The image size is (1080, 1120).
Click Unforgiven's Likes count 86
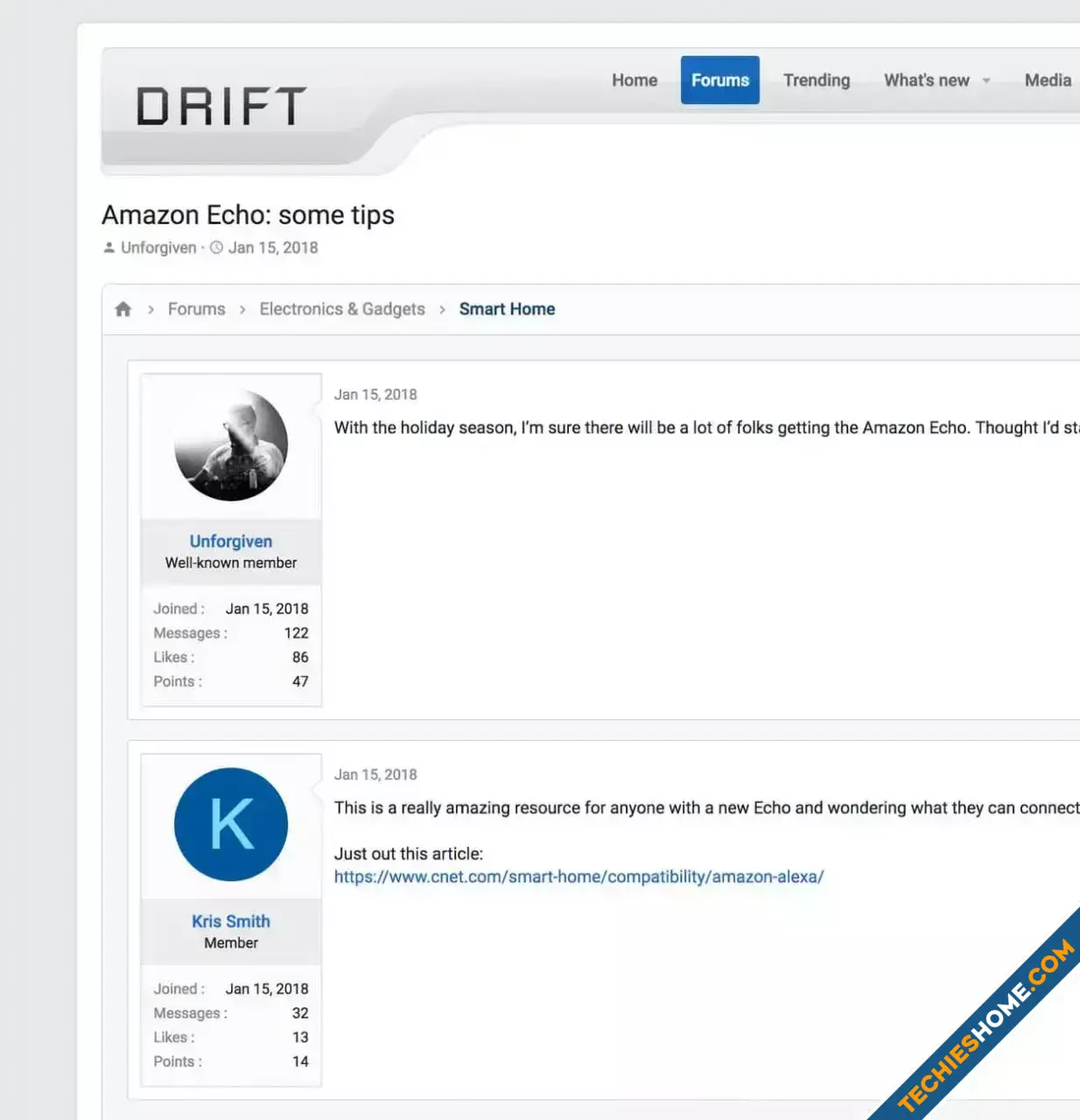(x=300, y=657)
